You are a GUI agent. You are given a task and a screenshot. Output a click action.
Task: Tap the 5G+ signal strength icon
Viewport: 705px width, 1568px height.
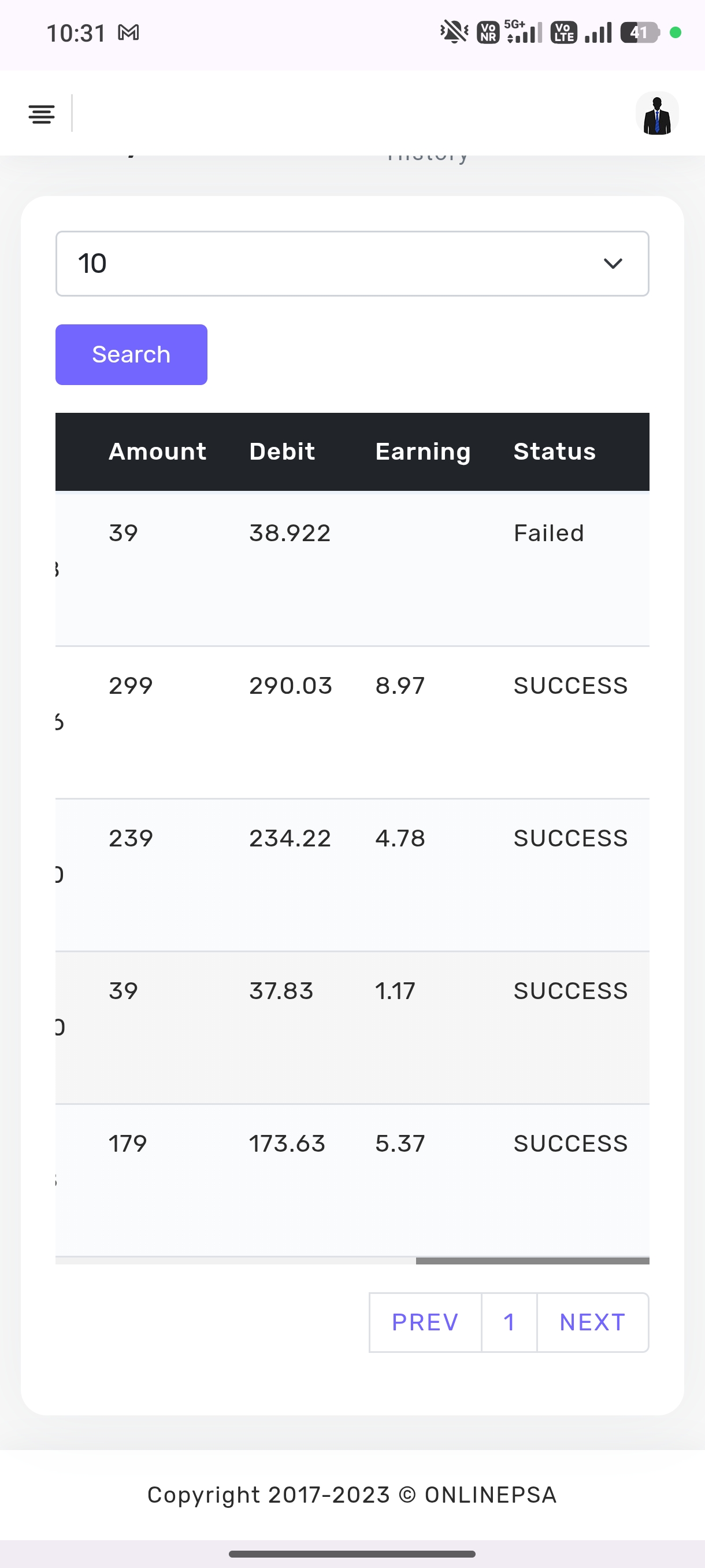[x=524, y=32]
